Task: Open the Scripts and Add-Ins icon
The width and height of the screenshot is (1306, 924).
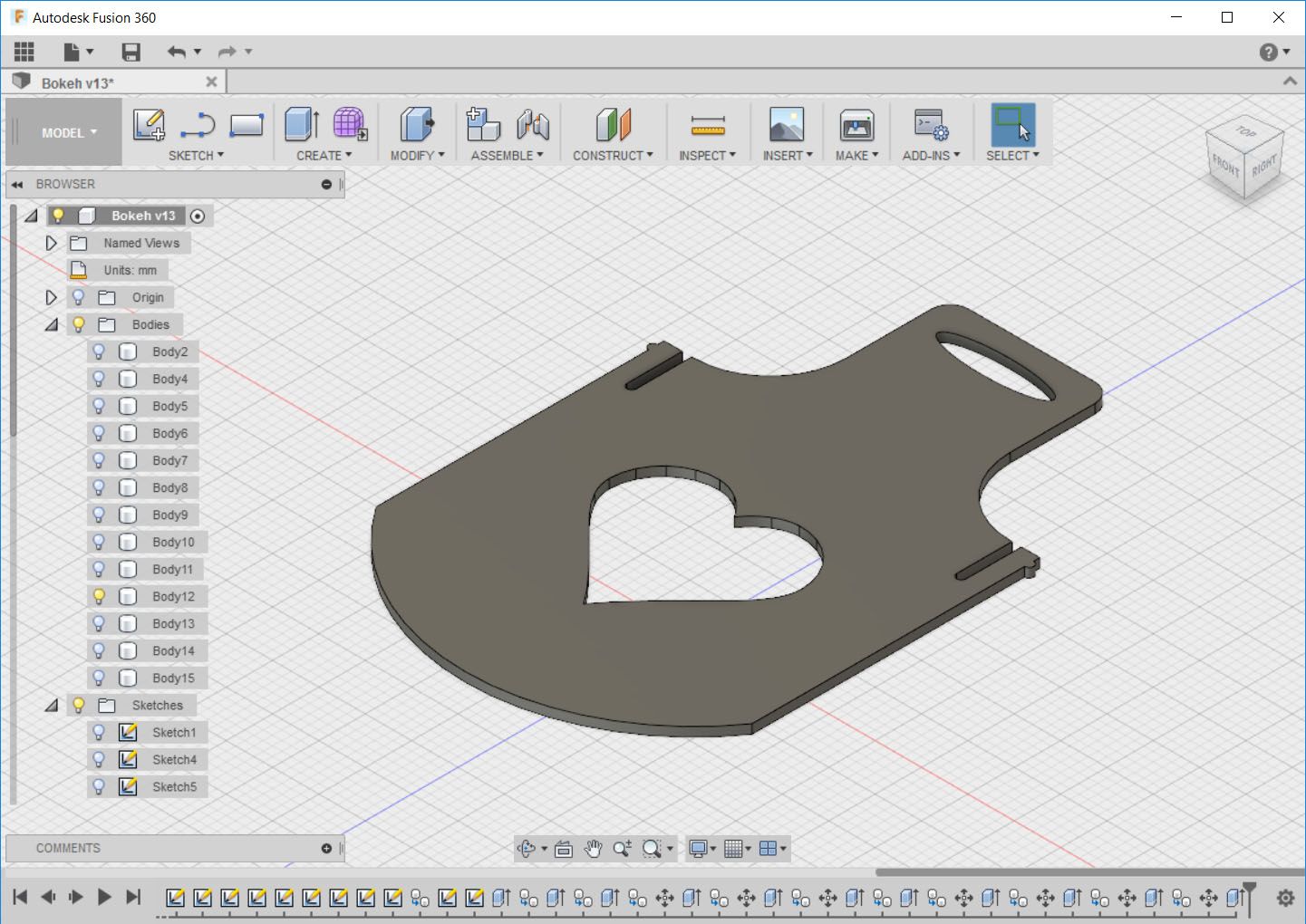Action: [x=931, y=124]
